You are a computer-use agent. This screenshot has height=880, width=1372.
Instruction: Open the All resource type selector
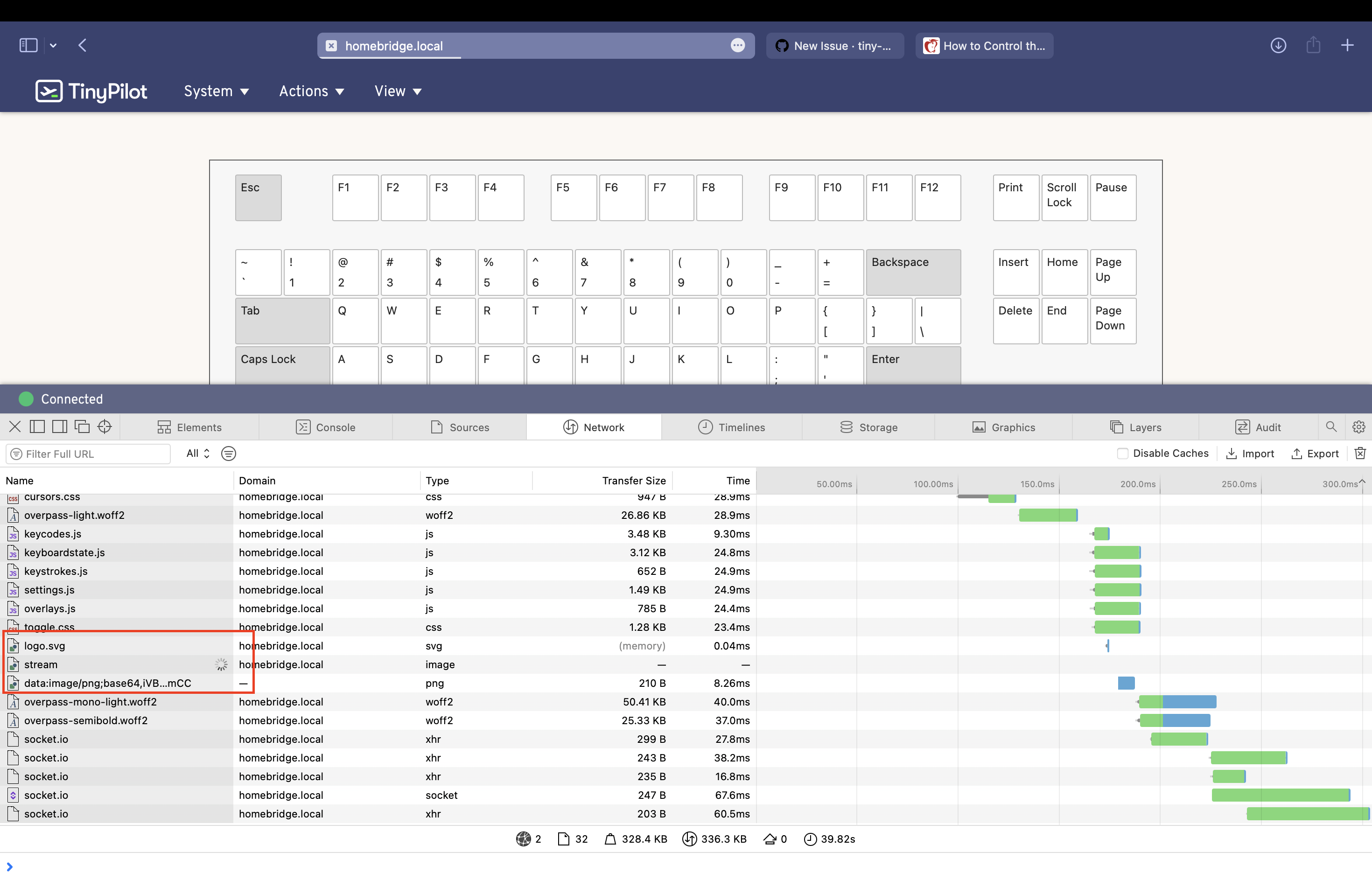[198, 454]
